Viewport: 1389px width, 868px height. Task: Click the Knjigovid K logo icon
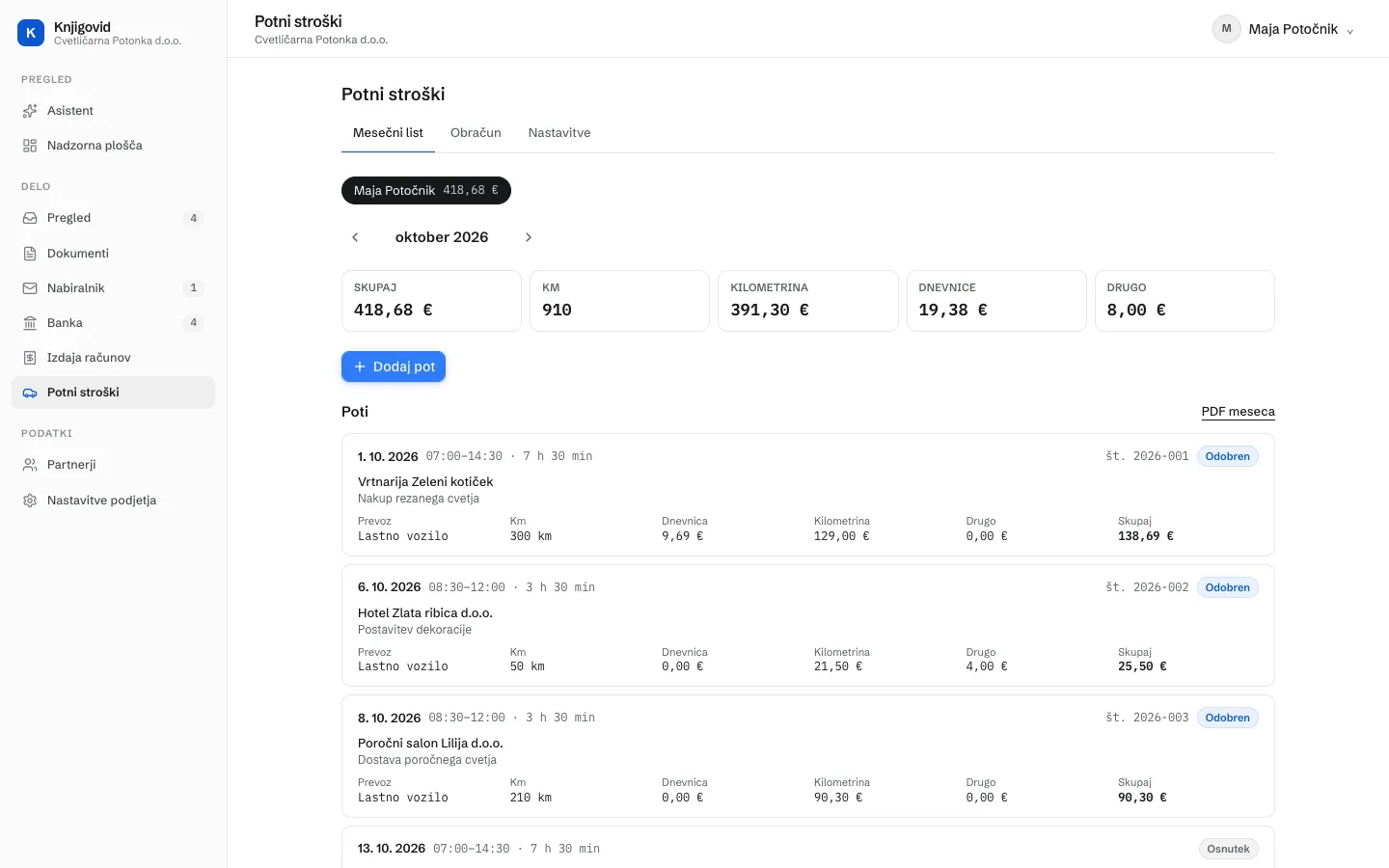(31, 33)
